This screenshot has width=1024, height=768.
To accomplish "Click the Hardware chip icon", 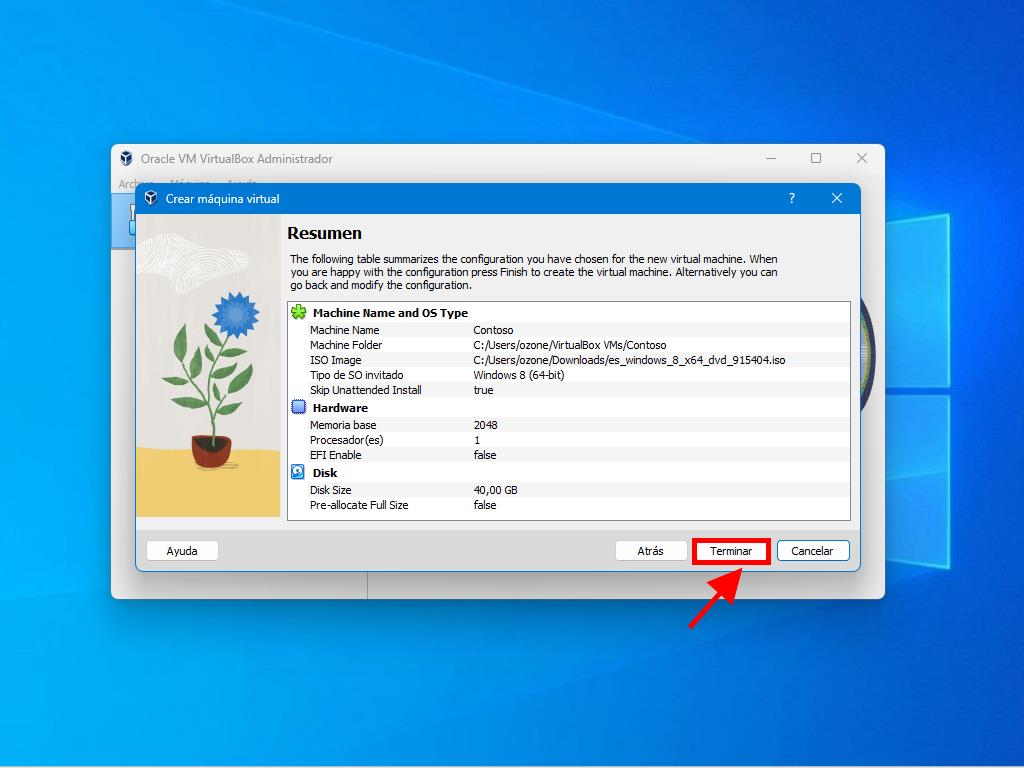I will [298, 407].
